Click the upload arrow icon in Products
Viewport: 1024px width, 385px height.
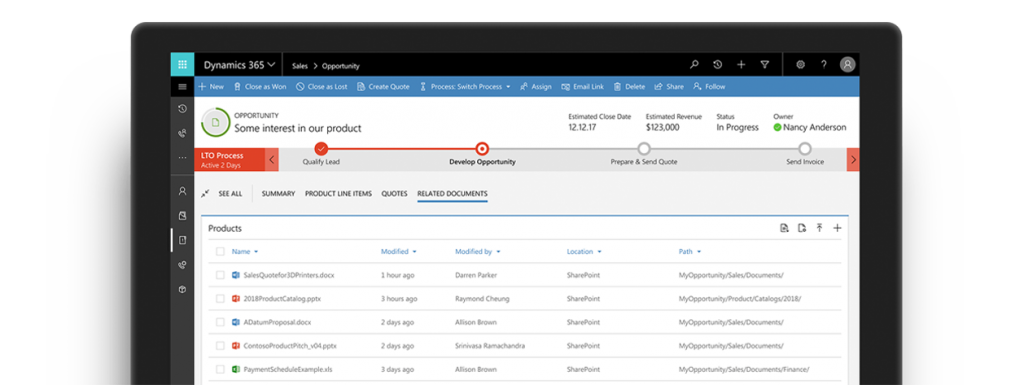click(x=820, y=228)
